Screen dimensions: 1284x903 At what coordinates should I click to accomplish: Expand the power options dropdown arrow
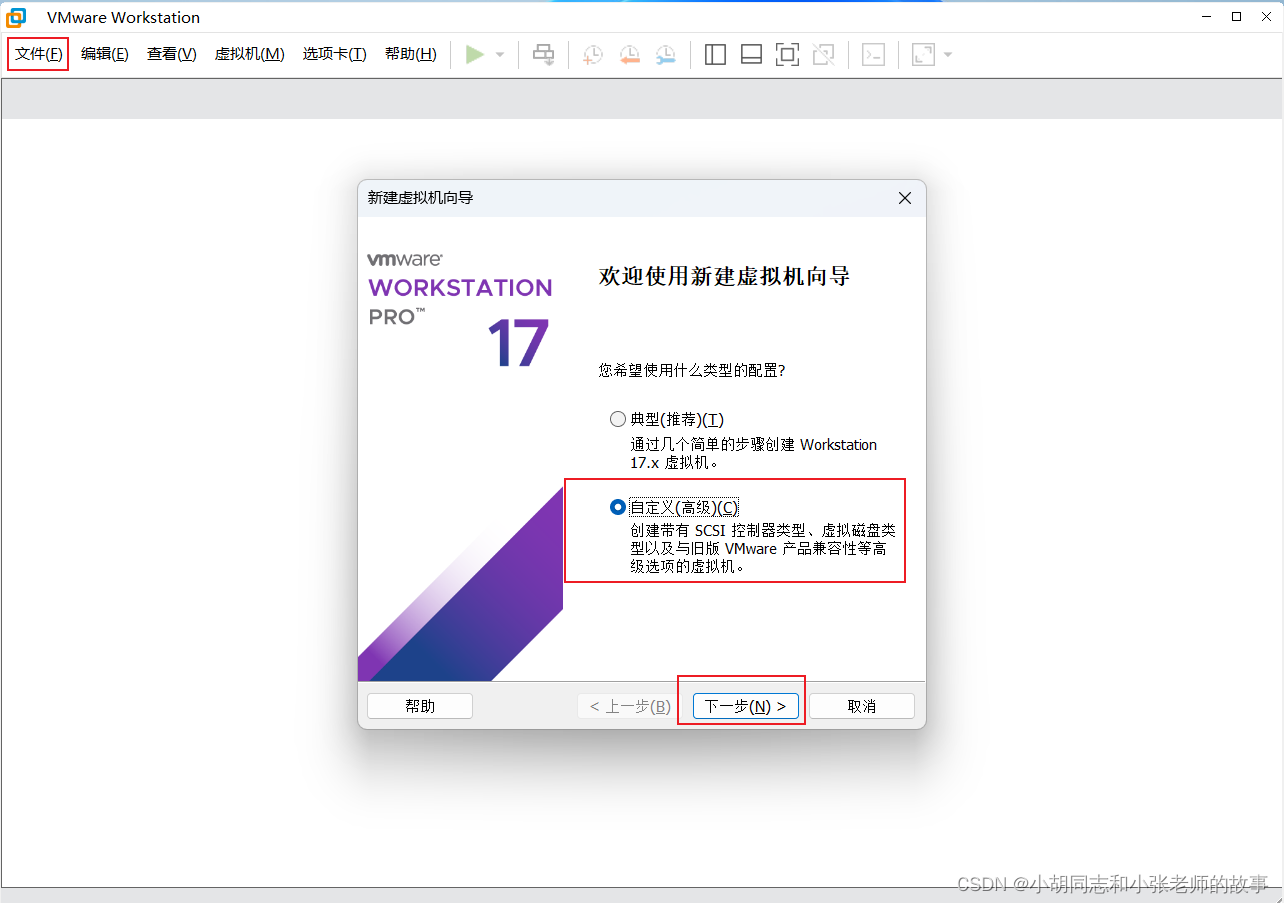[500, 55]
